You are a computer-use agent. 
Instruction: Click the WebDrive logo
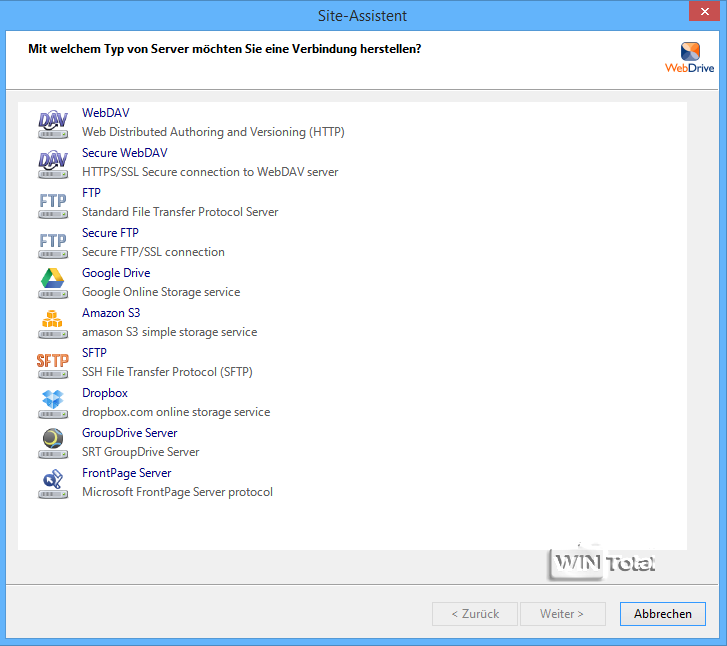[689, 58]
